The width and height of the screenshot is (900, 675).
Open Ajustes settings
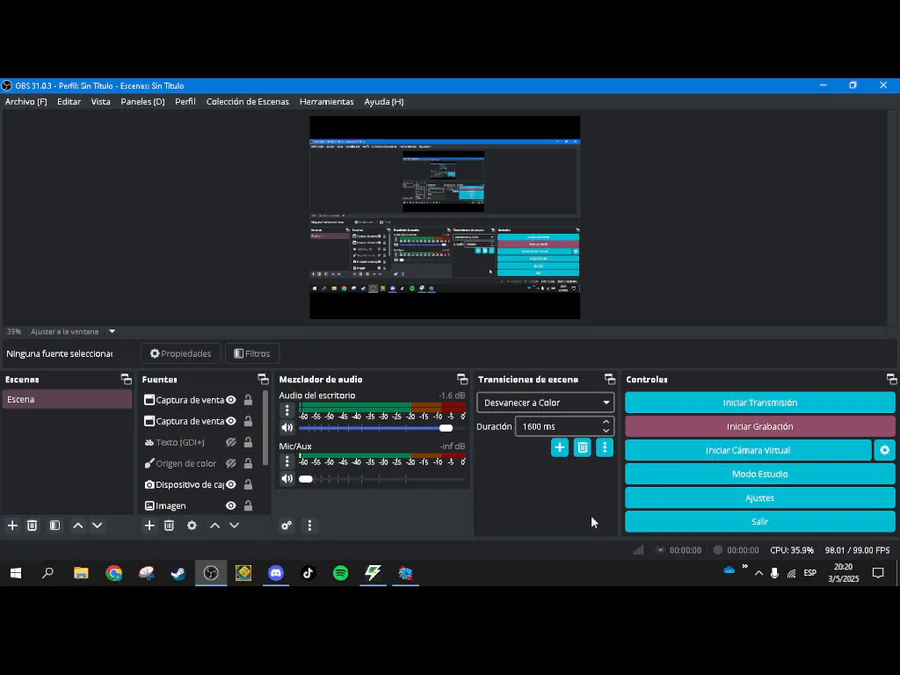(759, 498)
